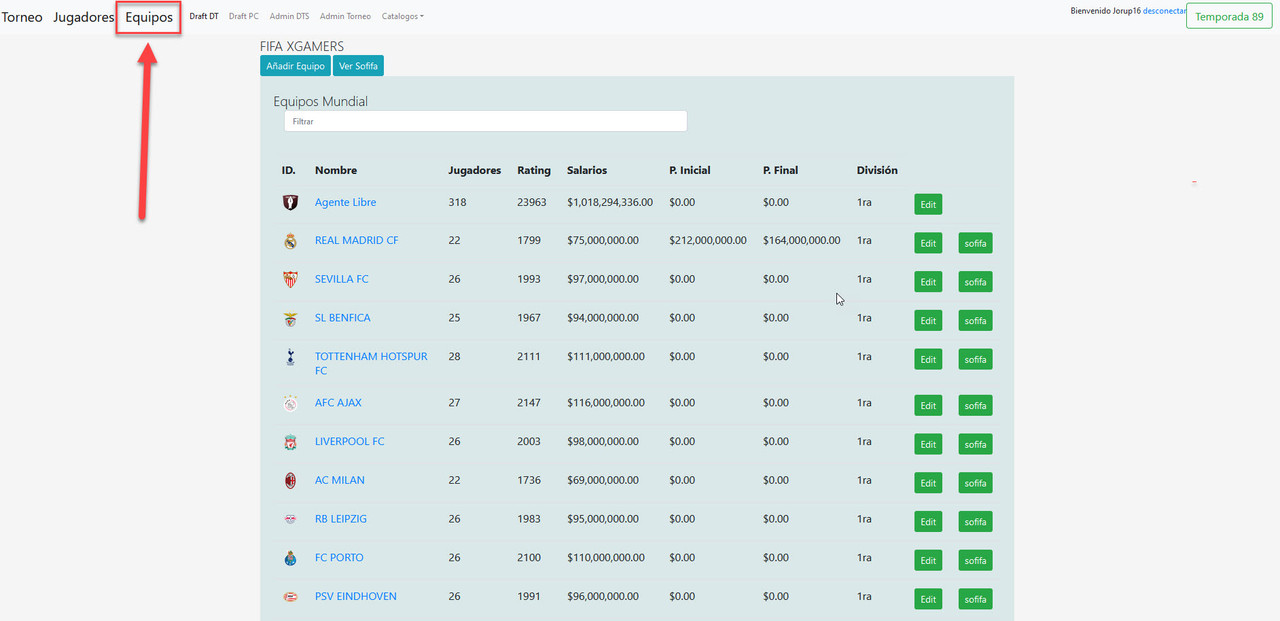Edit the PSV Eindhoven team
Viewport: 1280px width, 621px height.
(x=928, y=599)
